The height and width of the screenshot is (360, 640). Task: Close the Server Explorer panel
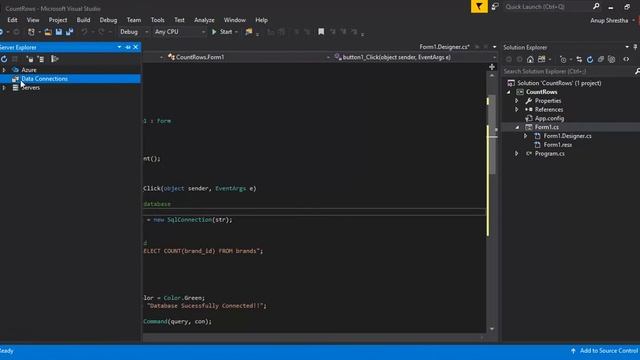136,47
